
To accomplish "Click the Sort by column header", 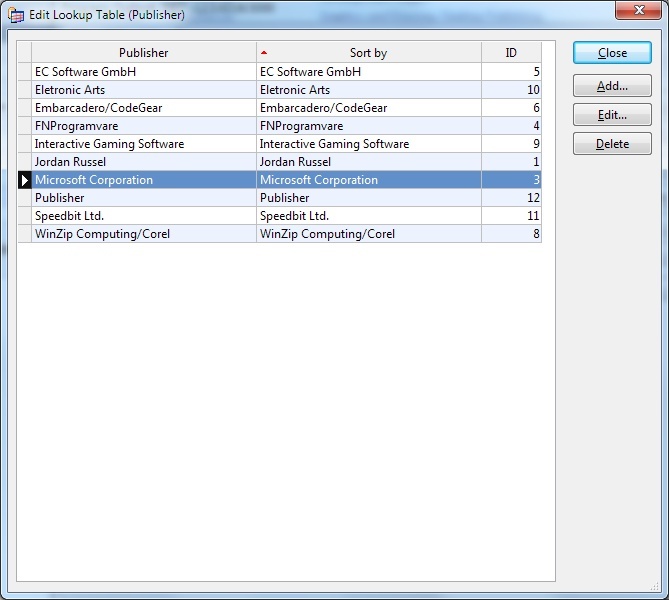I will 368,53.
